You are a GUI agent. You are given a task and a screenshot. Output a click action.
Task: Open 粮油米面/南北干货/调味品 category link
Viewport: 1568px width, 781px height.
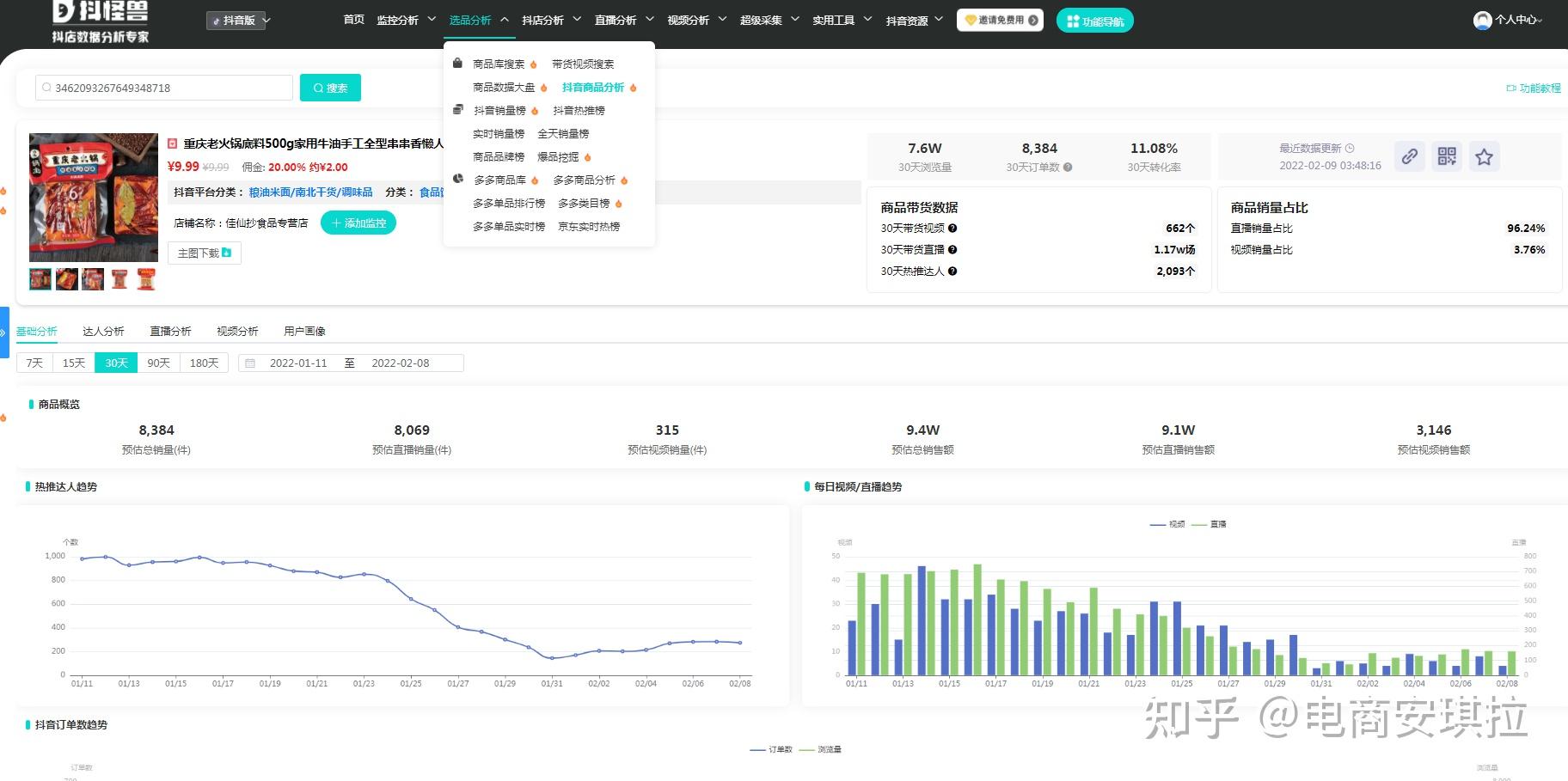pos(311,192)
